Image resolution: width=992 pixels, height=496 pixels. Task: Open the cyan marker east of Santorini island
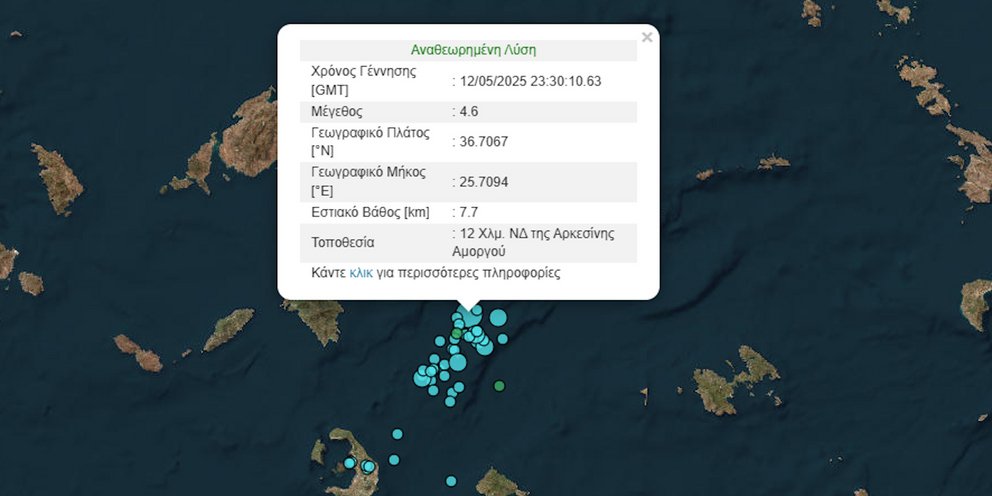[394, 460]
